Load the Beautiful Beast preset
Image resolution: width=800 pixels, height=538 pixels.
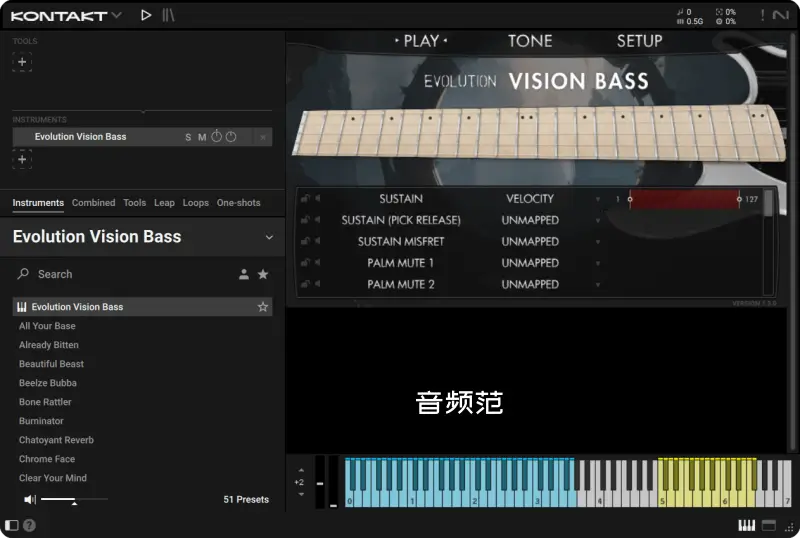pyautogui.click(x=51, y=364)
